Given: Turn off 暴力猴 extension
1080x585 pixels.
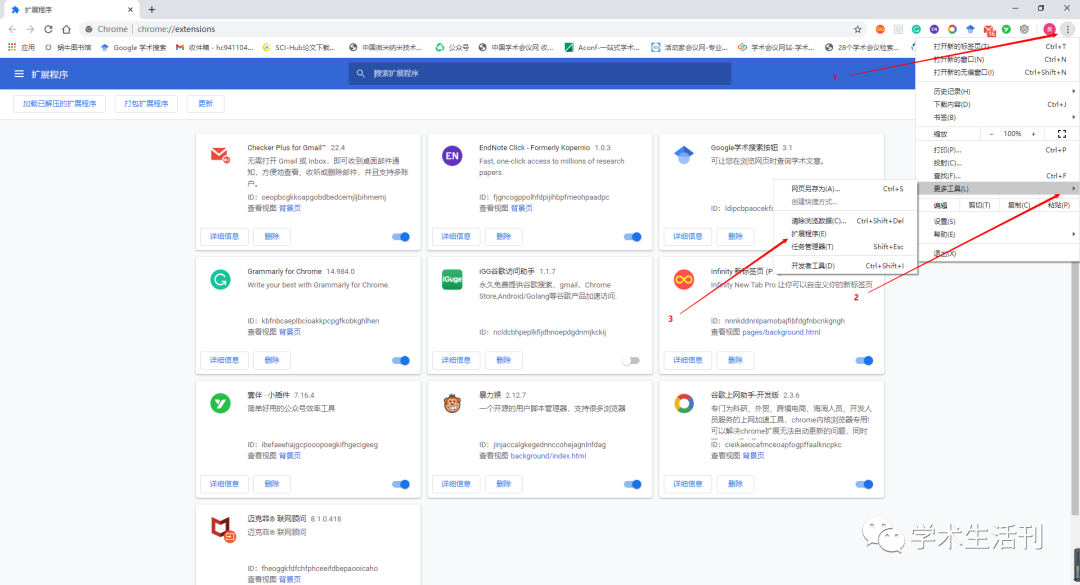Looking at the screenshot, I should (x=632, y=484).
